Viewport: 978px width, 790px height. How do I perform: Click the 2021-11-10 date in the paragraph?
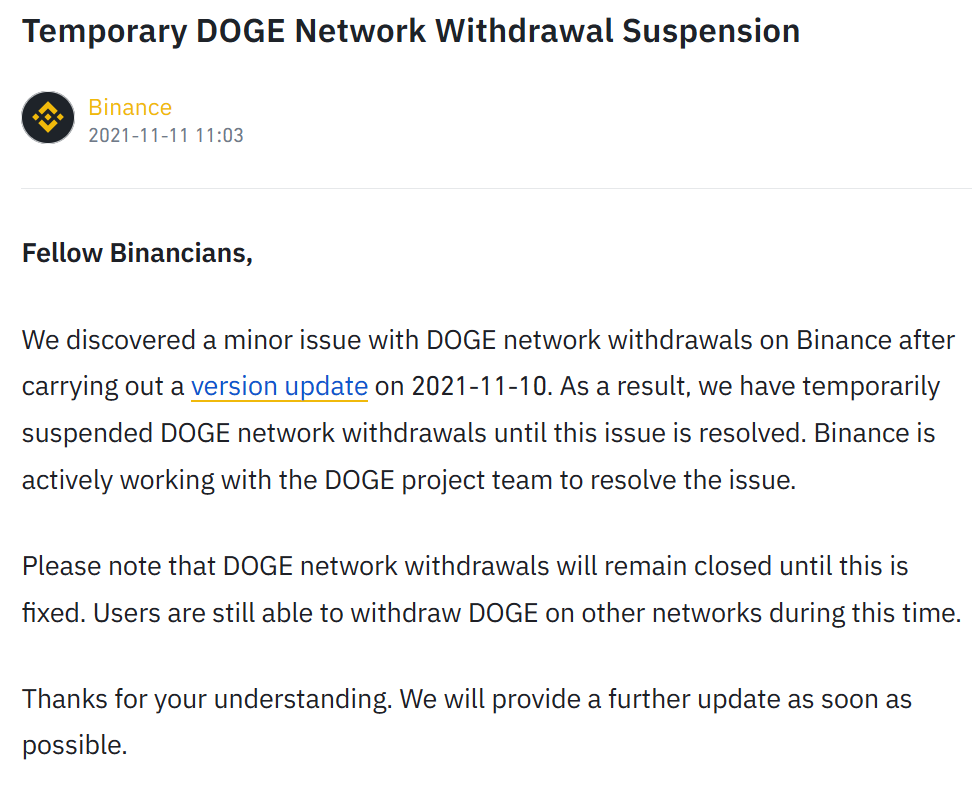pos(482,387)
